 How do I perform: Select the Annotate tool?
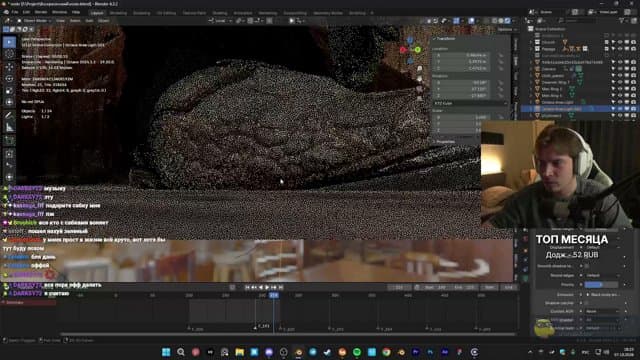[x=9, y=116]
